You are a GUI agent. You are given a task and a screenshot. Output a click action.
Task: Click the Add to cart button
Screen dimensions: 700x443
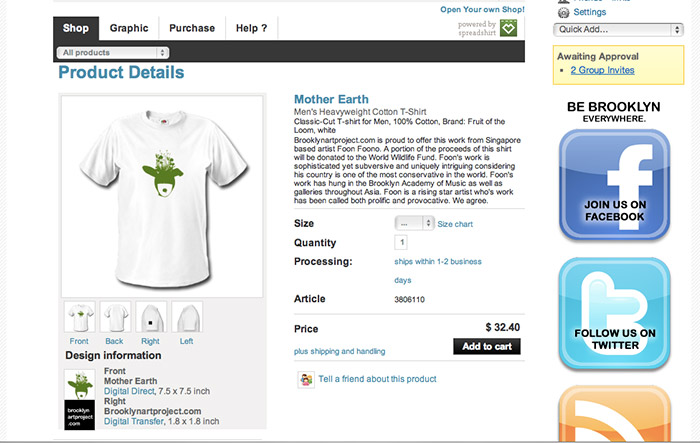[x=487, y=346]
